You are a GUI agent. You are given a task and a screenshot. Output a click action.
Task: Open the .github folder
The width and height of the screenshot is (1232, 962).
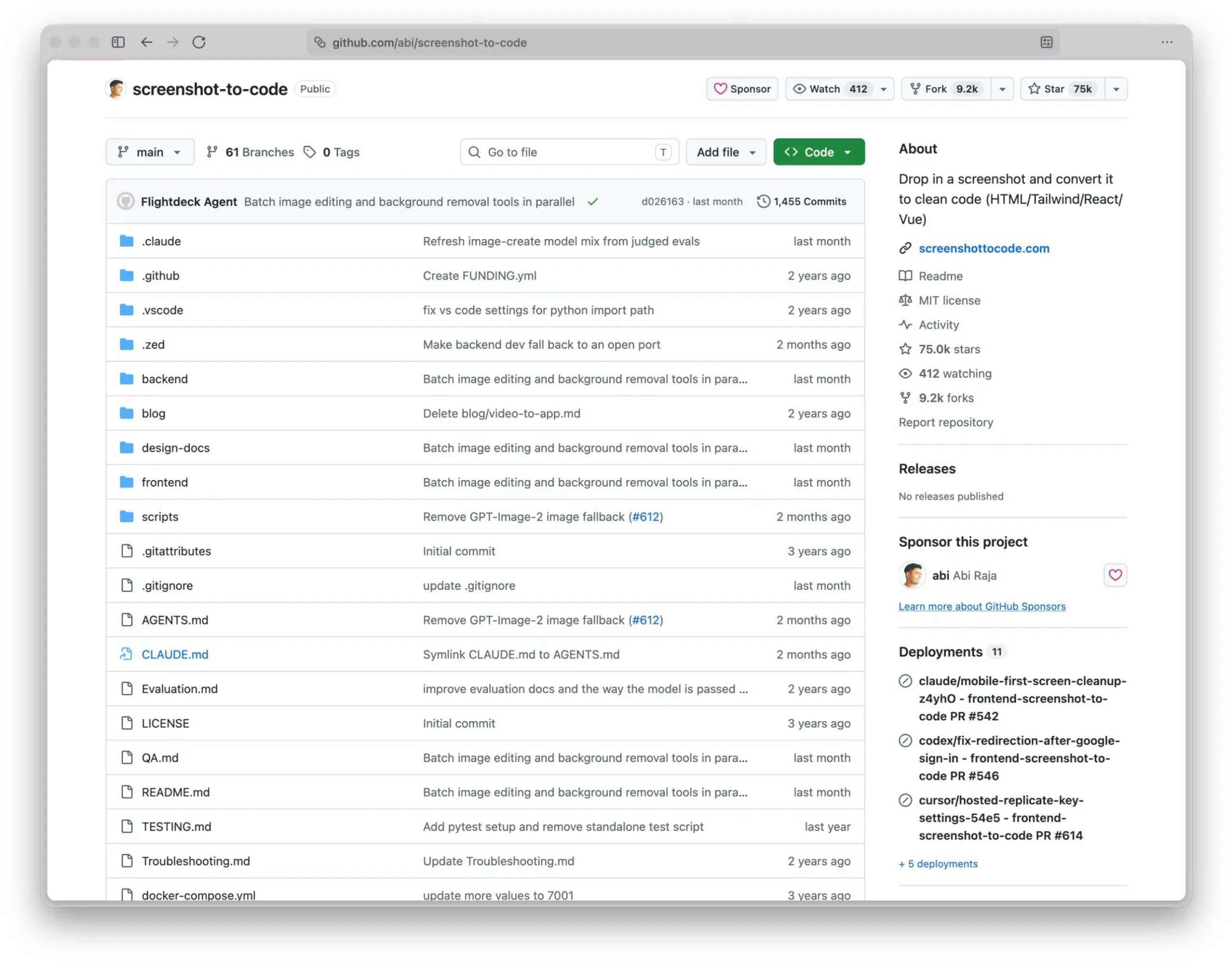point(160,275)
